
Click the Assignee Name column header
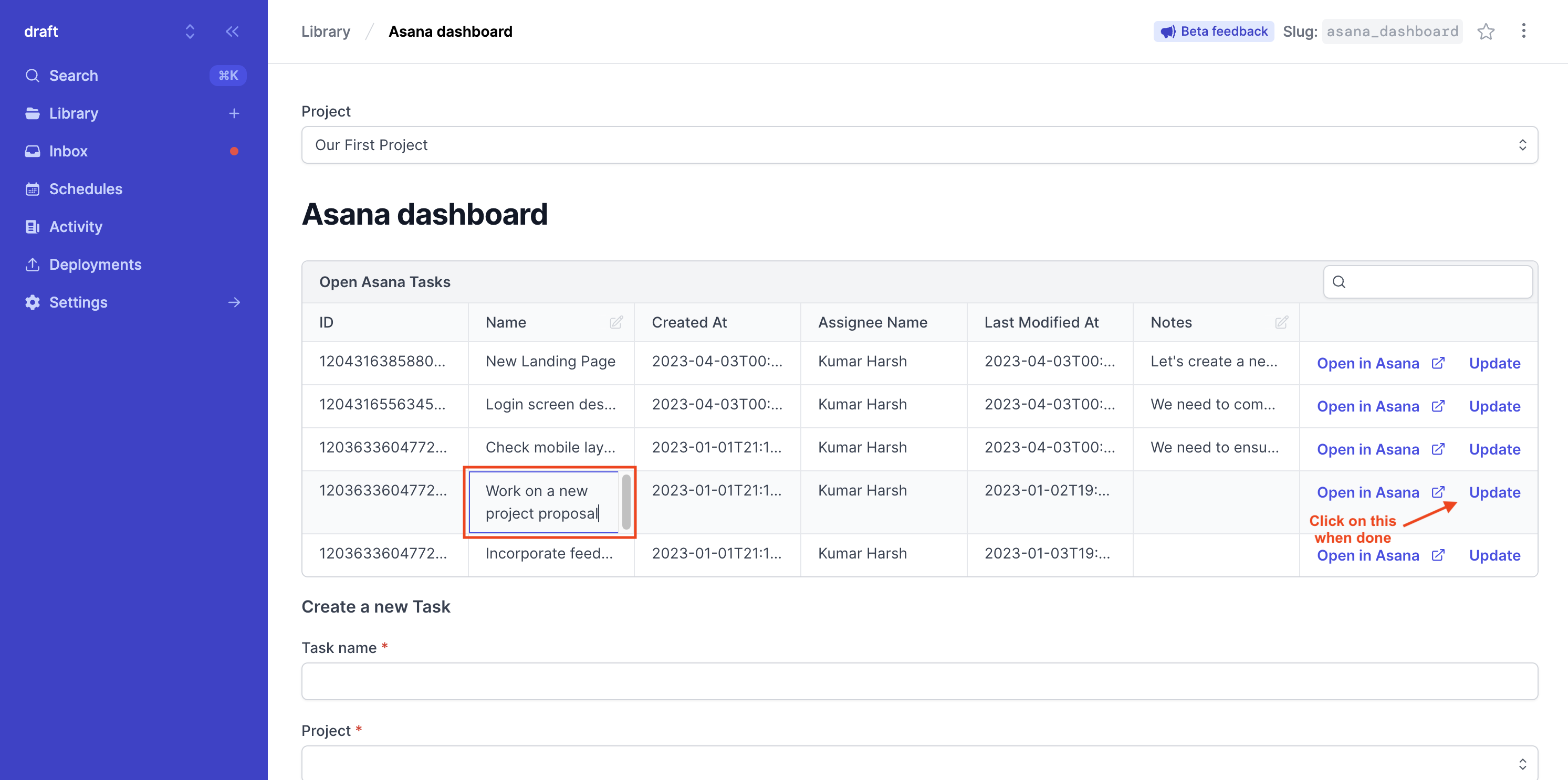coord(883,322)
